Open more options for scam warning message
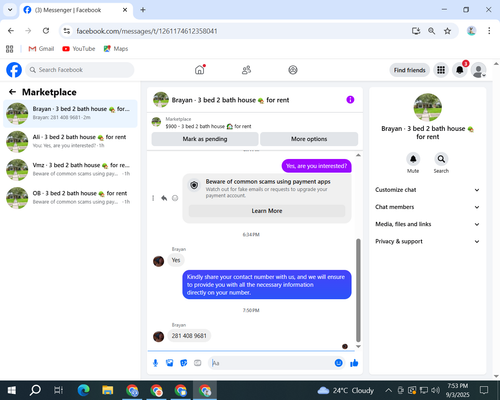 pyautogui.click(x=153, y=198)
